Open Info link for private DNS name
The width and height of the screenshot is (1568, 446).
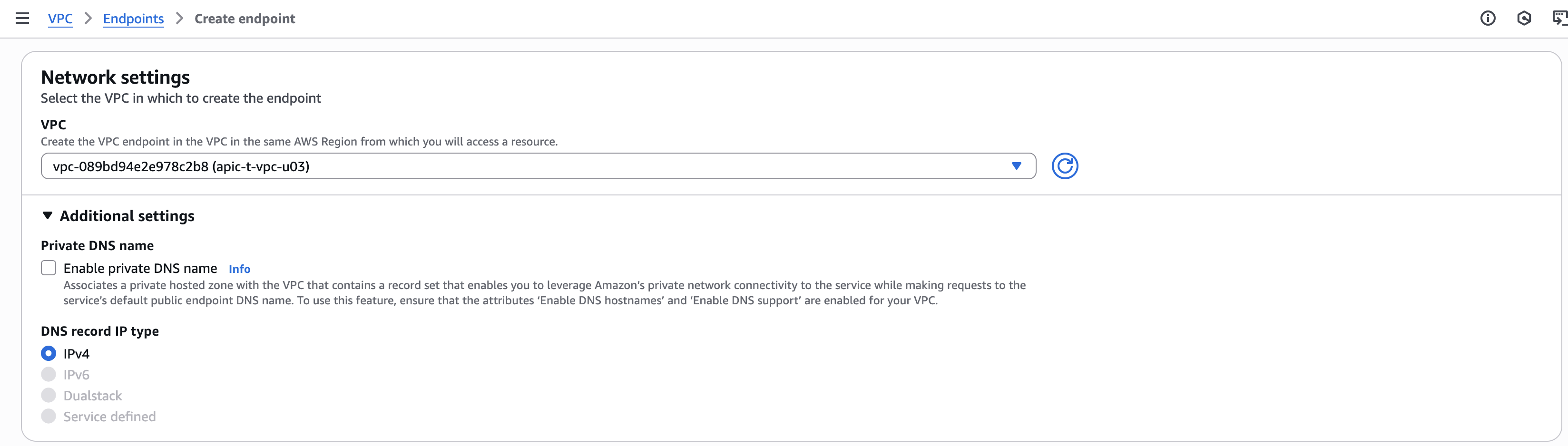coord(239,269)
